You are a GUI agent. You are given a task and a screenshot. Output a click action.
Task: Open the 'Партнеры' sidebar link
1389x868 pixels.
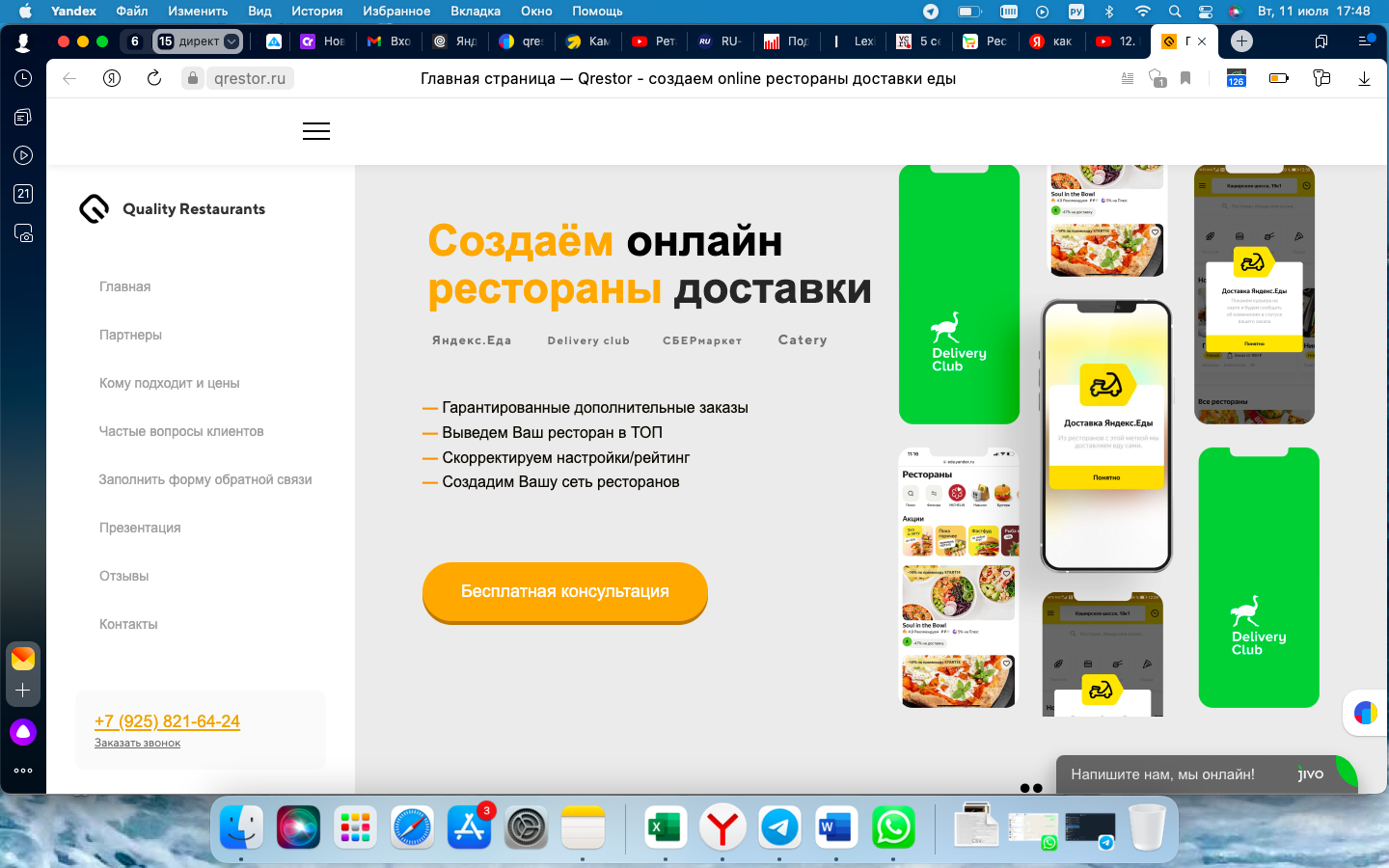(x=130, y=335)
